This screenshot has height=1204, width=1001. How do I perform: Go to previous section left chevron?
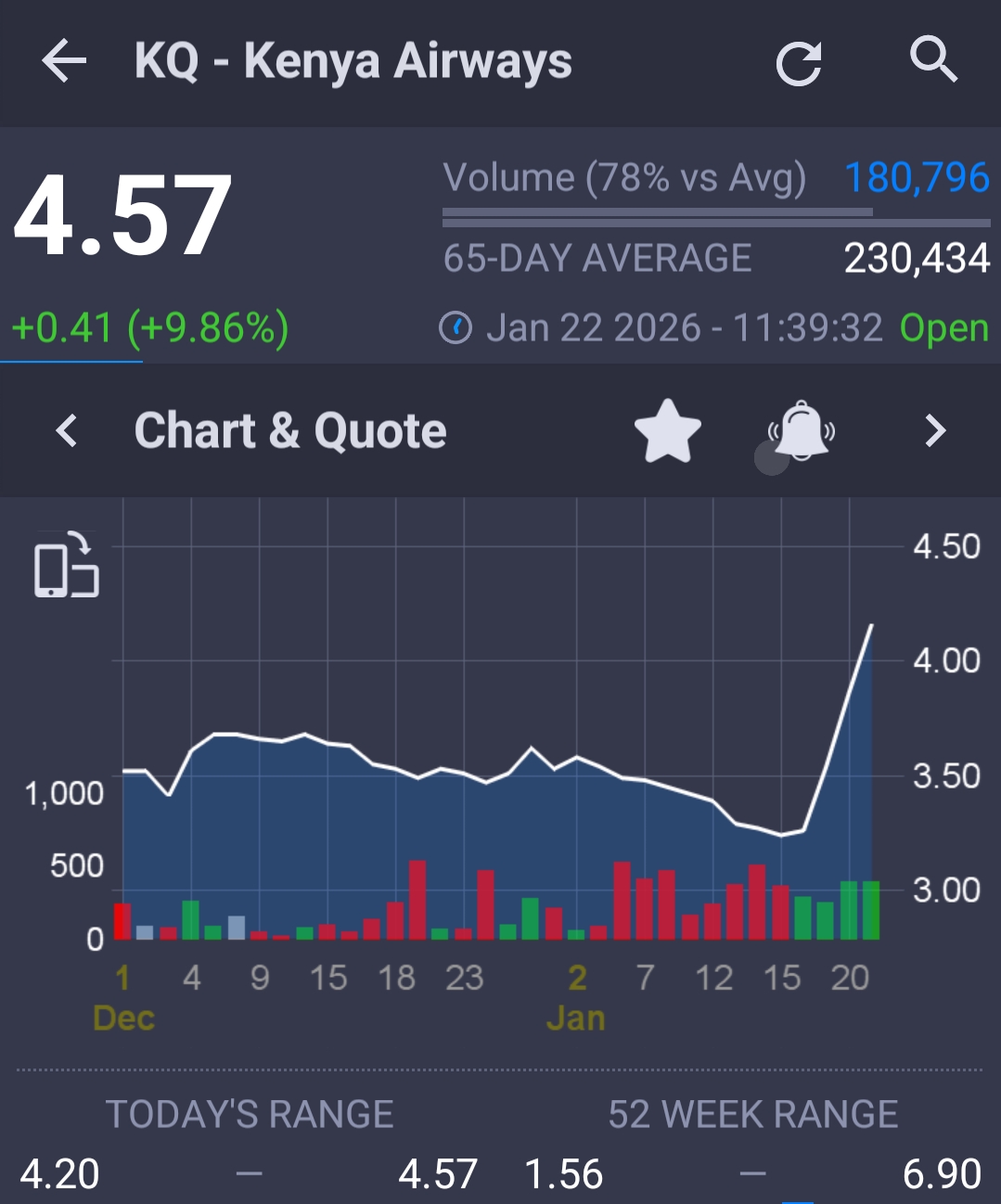tap(67, 431)
